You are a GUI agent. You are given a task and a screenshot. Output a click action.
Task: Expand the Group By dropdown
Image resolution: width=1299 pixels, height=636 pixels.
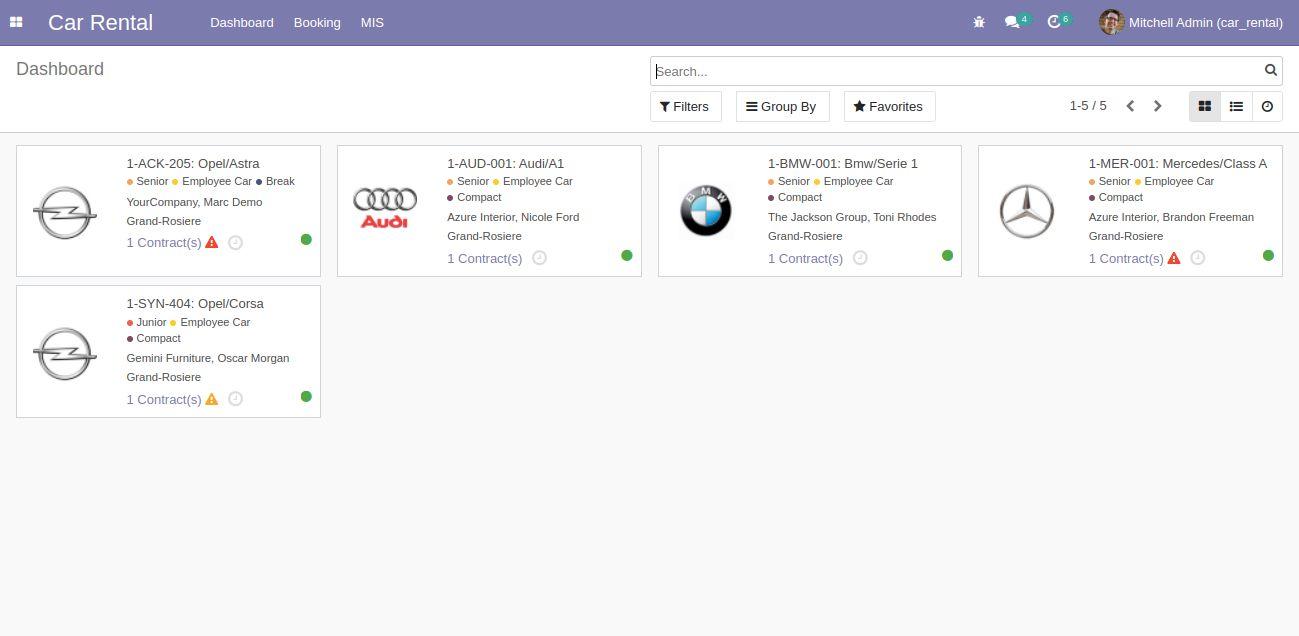[782, 106]
